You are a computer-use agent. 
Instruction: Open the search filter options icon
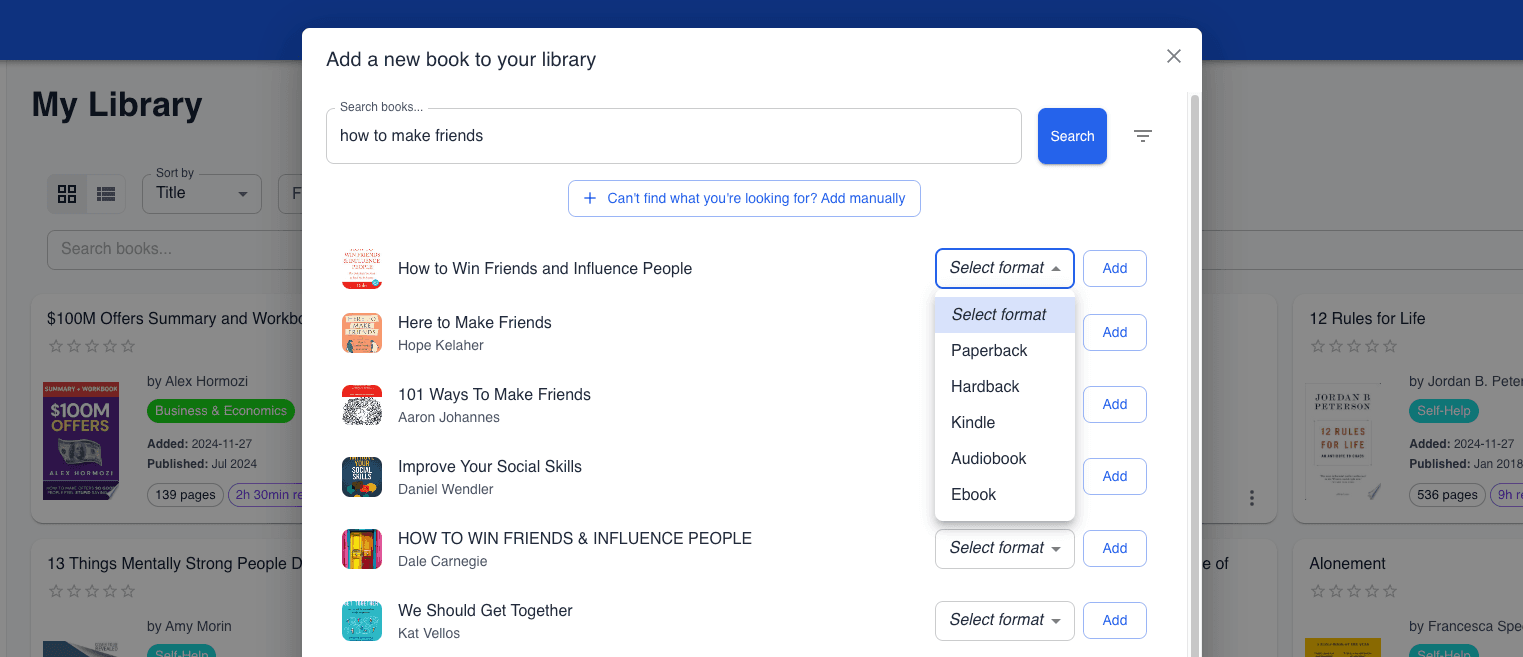[1143, 136]
